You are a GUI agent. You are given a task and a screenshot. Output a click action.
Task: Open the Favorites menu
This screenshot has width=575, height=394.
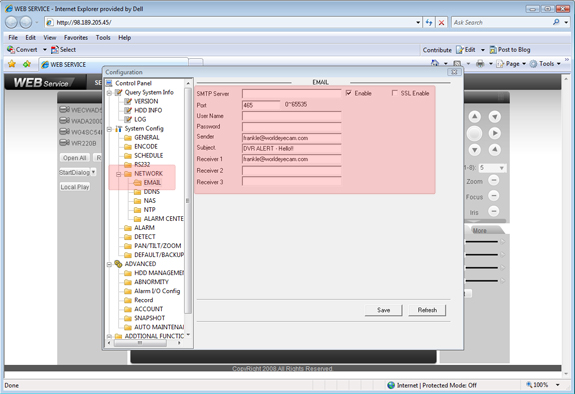point(76,37)
